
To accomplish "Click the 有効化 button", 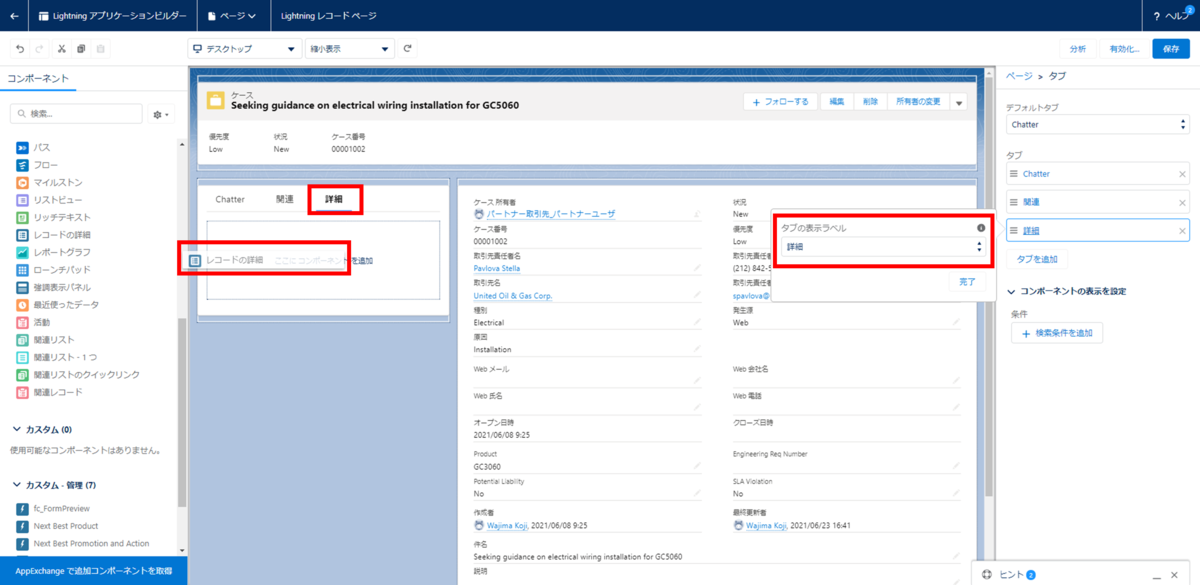I will point(1124,49).
